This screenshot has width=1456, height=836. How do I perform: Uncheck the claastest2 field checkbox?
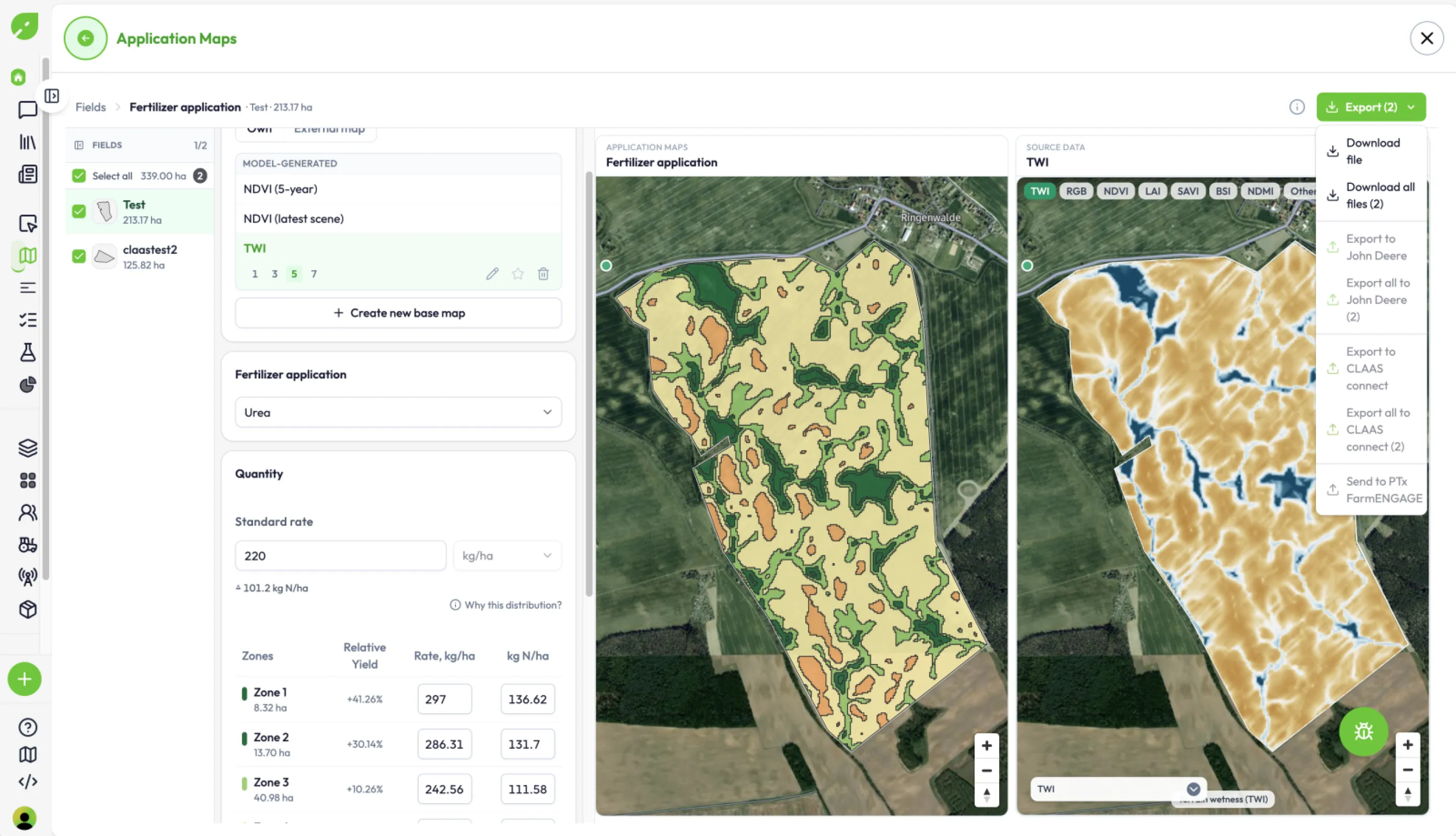[79, 256]
